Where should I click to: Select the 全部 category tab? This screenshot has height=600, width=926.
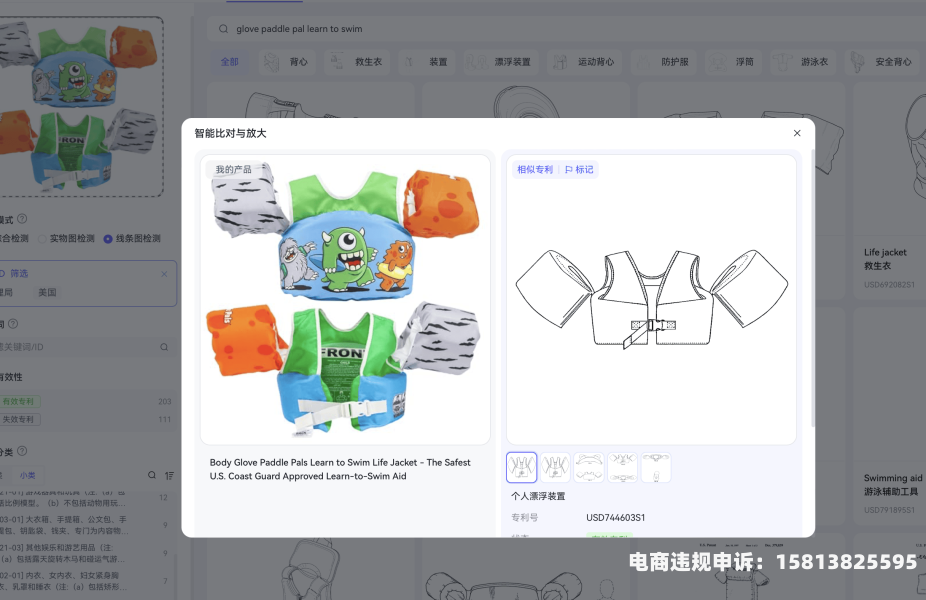230,61
